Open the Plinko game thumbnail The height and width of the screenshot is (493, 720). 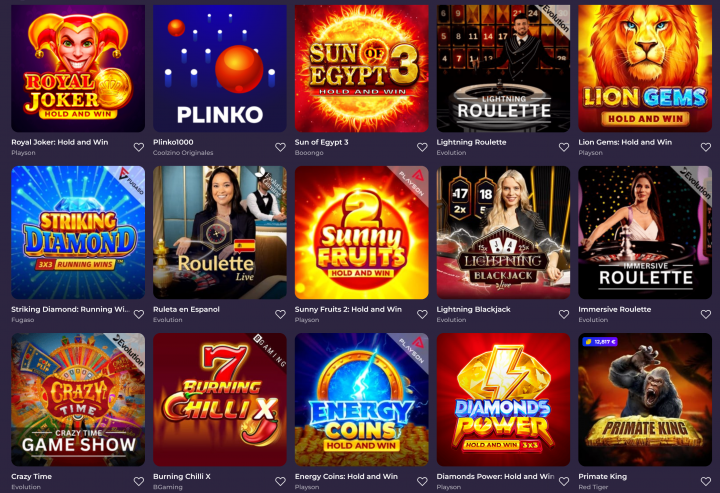point(220,68)
